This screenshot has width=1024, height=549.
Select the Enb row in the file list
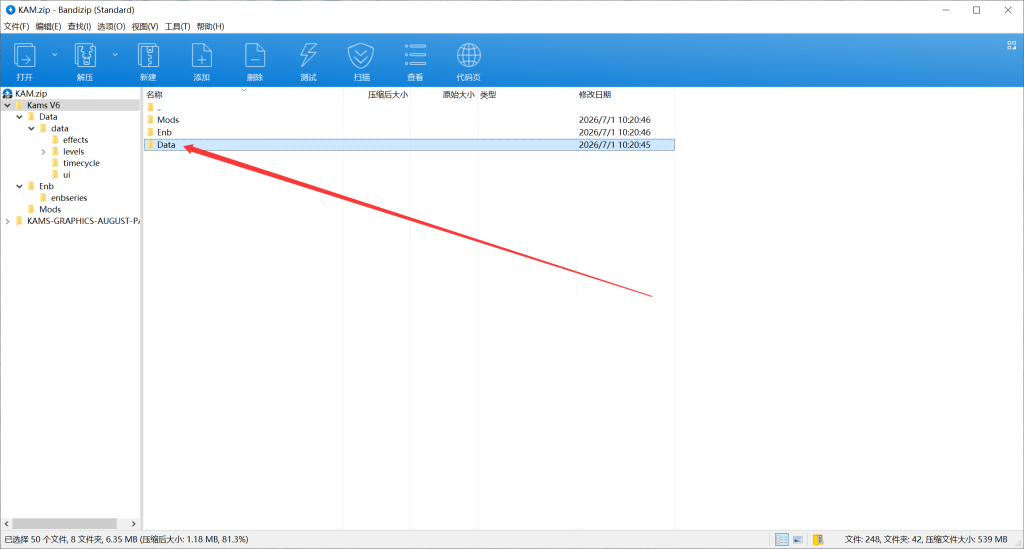409,133
